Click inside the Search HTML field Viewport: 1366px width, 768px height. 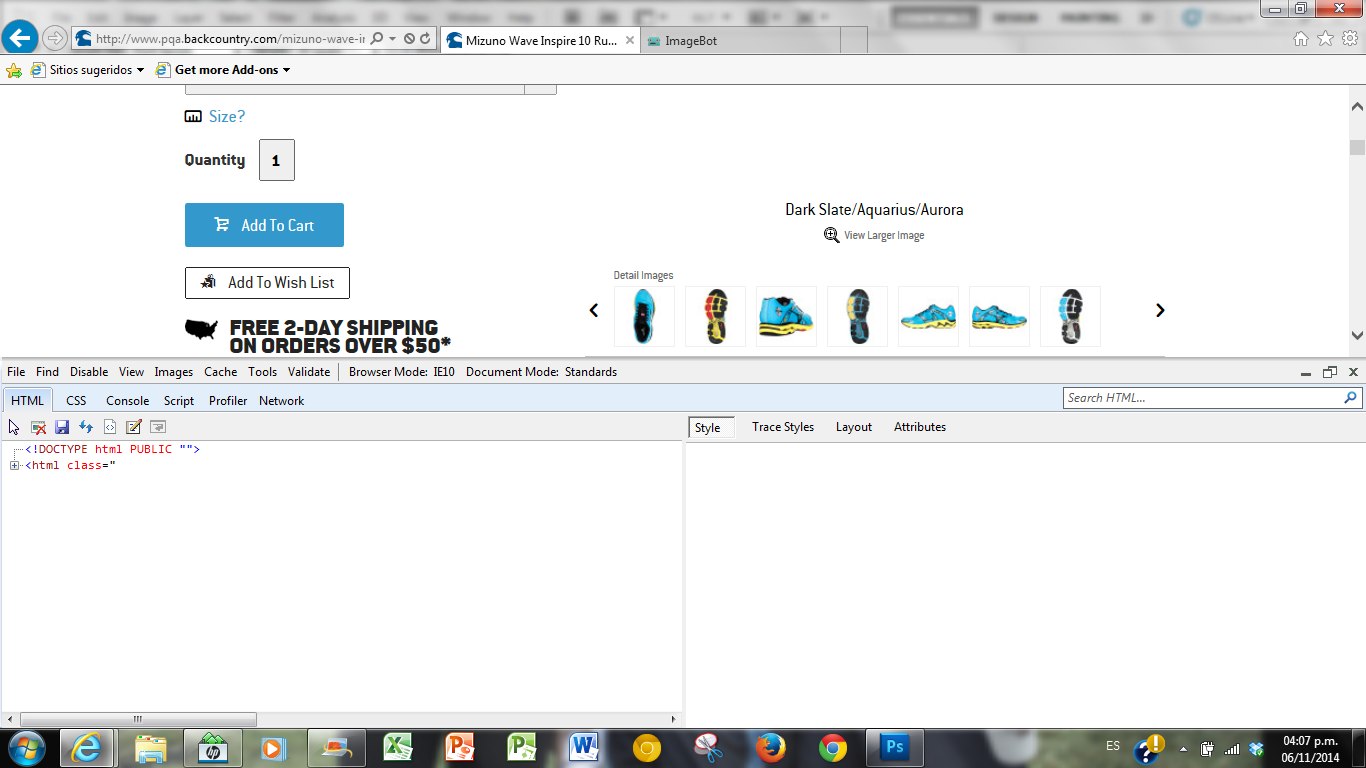coord(1200,398)
